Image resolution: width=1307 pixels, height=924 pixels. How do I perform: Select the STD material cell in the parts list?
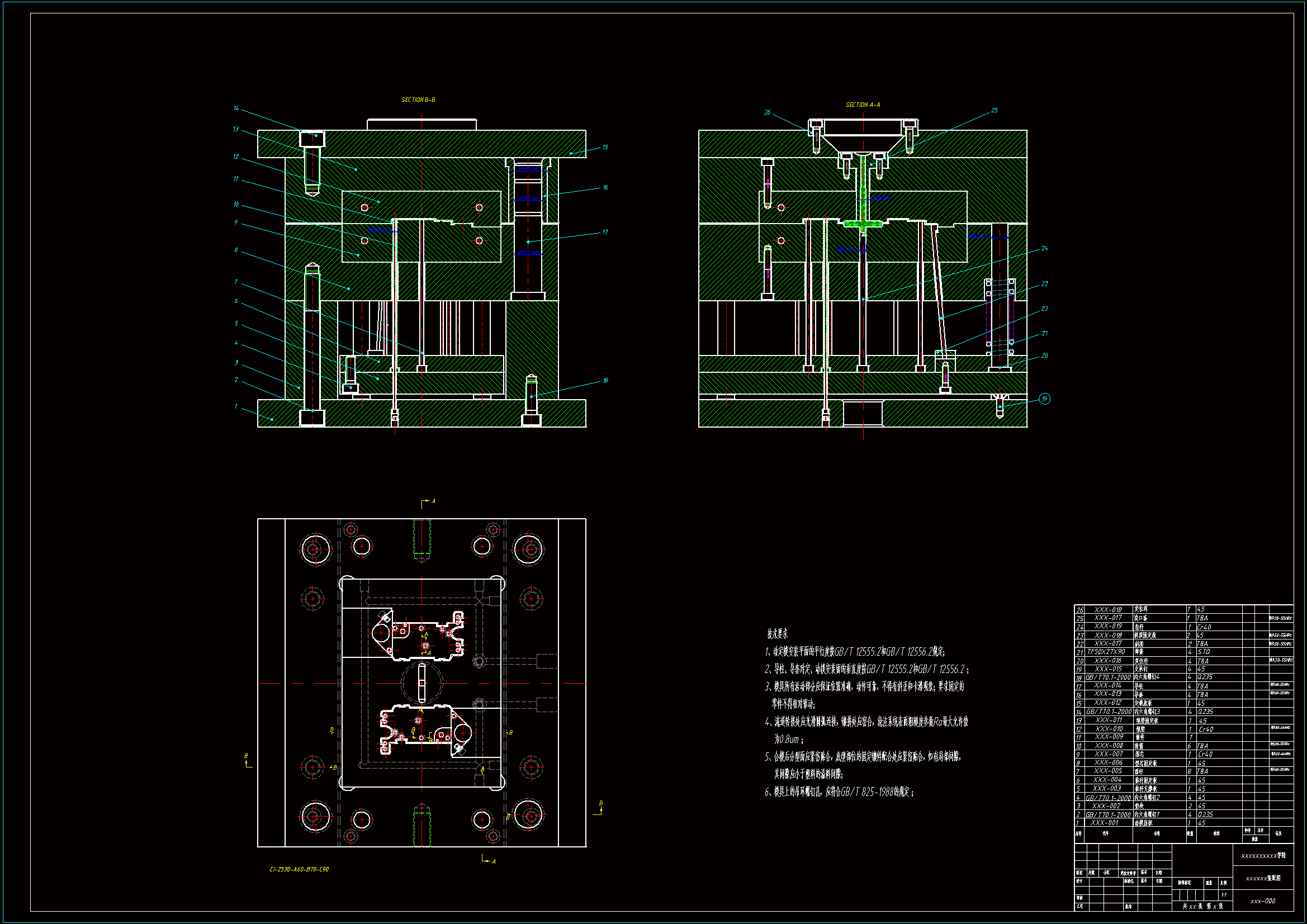pos(1204,652)
